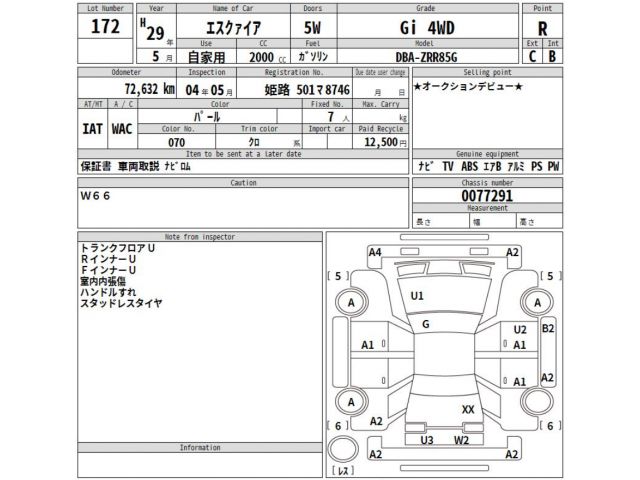Select the A4 scratch mark on diagram
This screenshot has width=640, height=480.
375,252
